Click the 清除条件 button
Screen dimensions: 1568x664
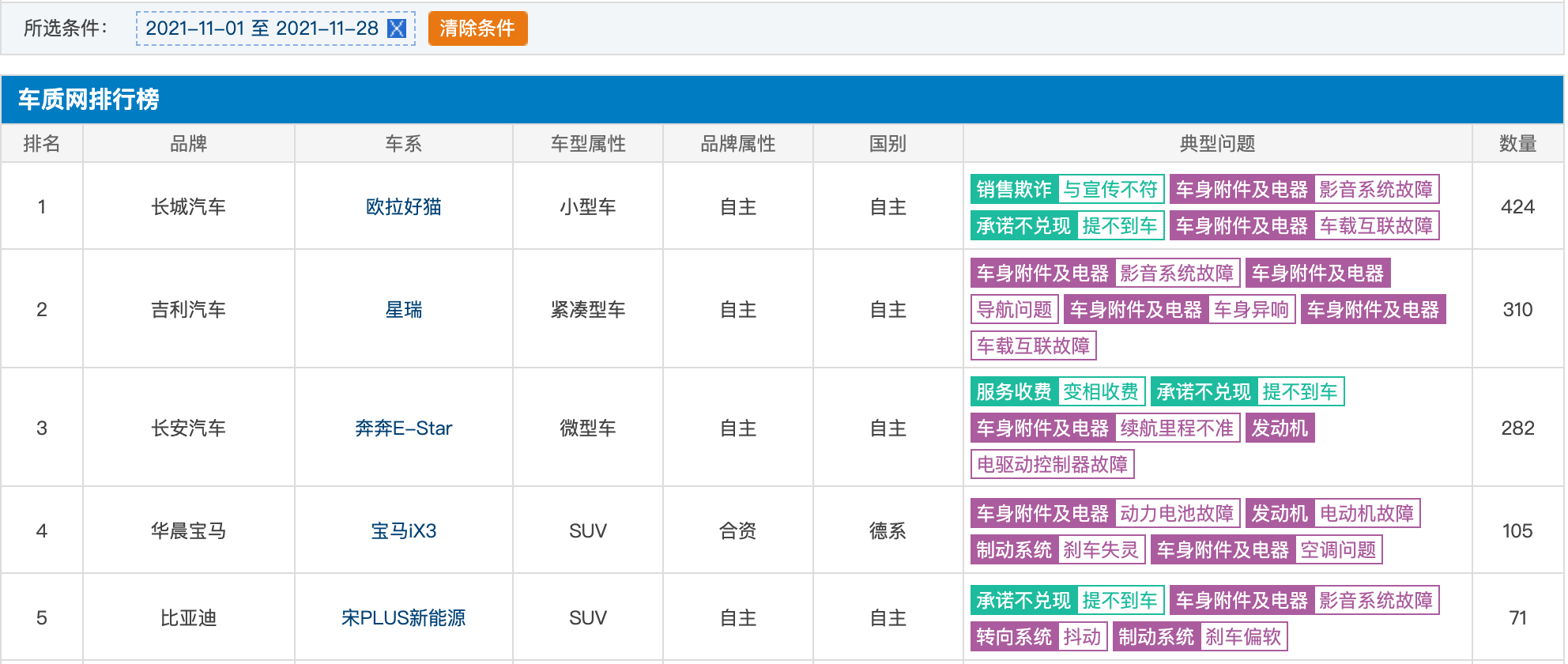(477, 28)
